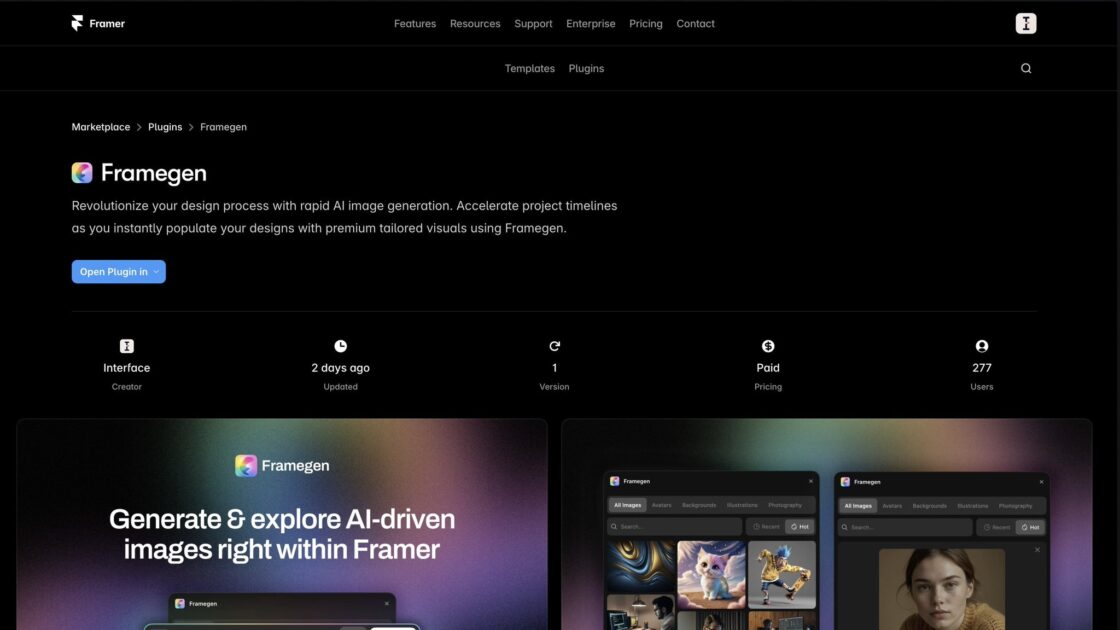Click All Images tab in left preview panel
This screenshot has height=630, width=1120.
click(x=628, y=505)
